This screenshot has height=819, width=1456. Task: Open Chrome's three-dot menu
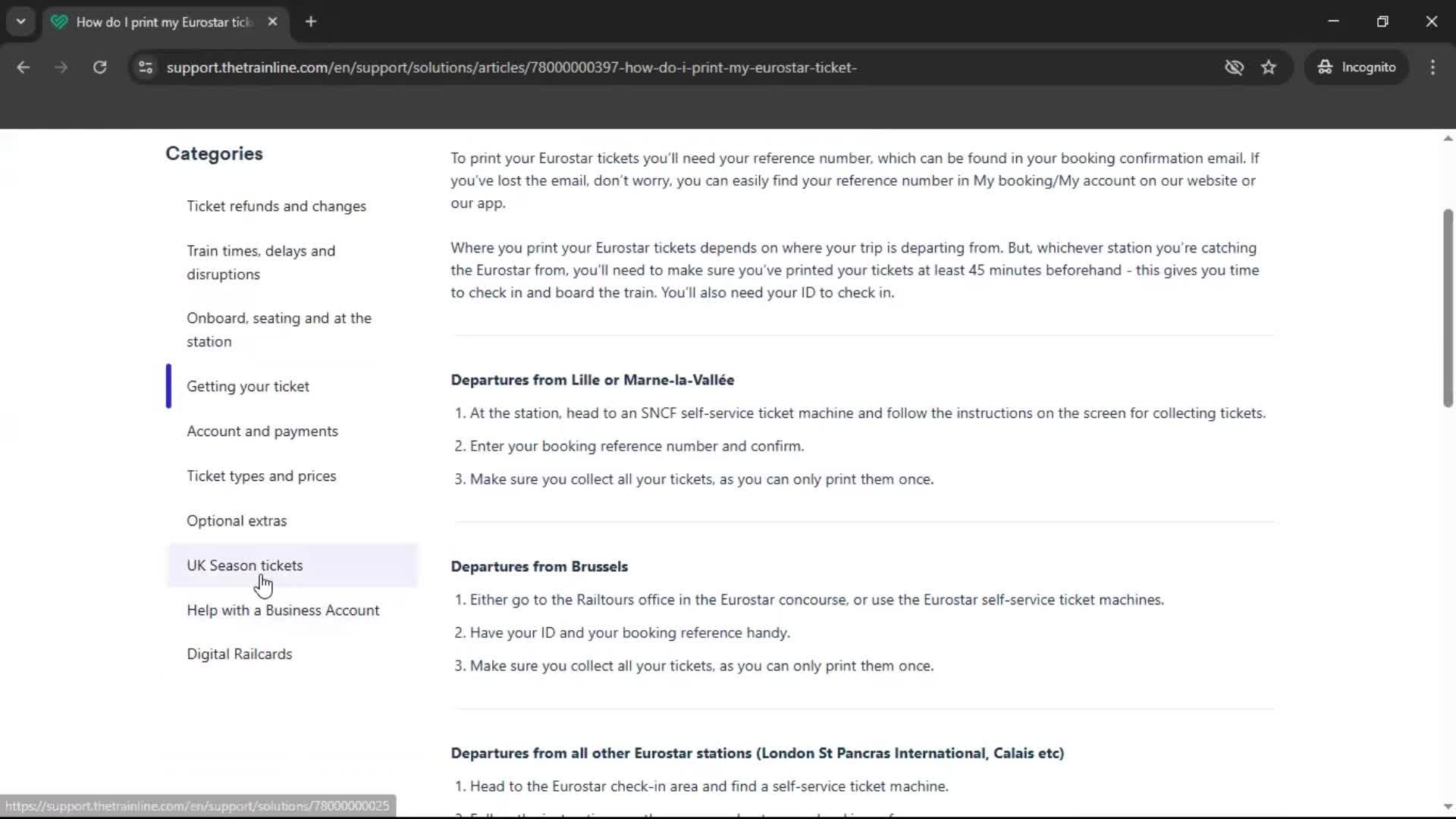point(1432,67)
